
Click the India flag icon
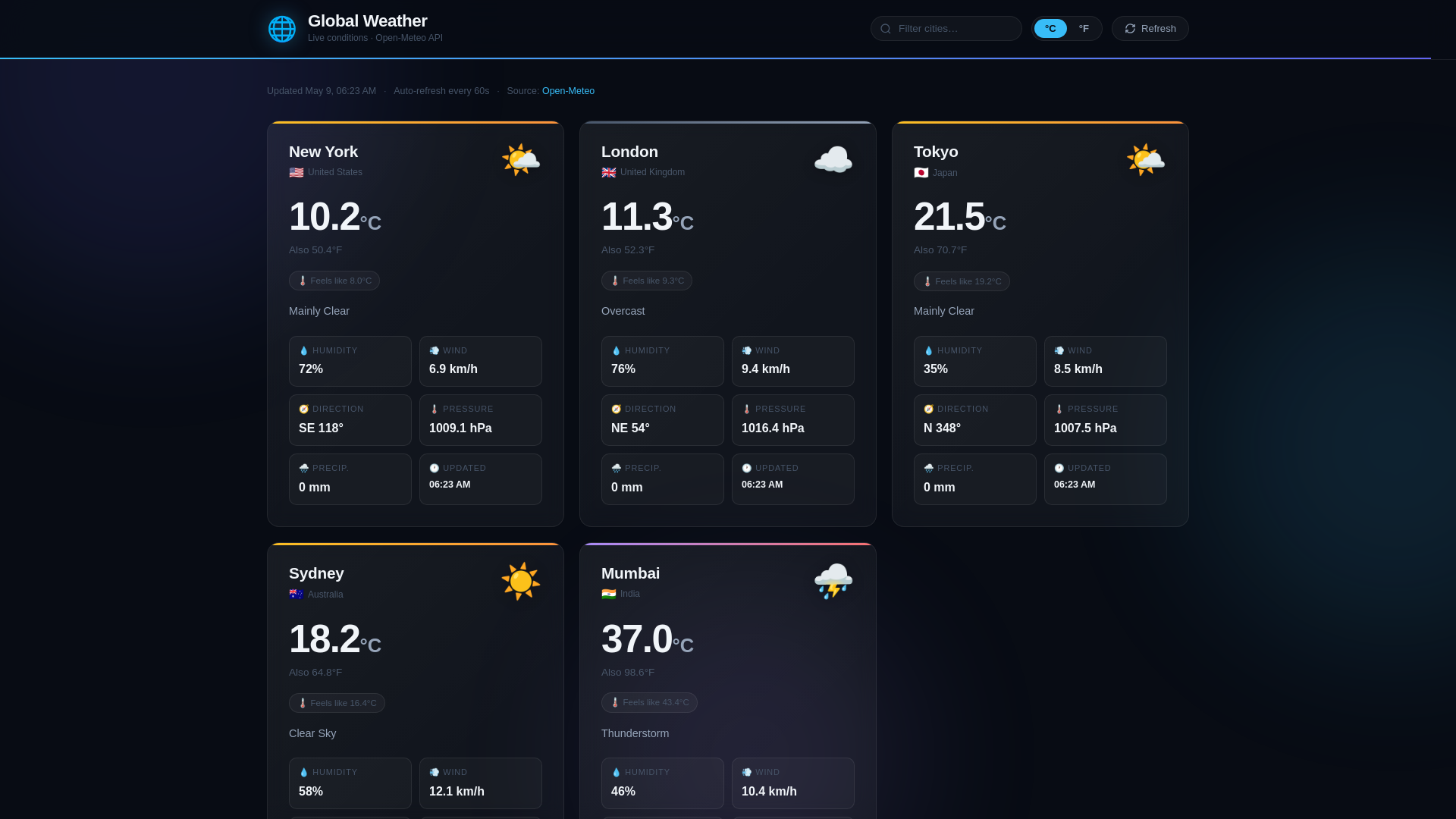tap(609, 595)
